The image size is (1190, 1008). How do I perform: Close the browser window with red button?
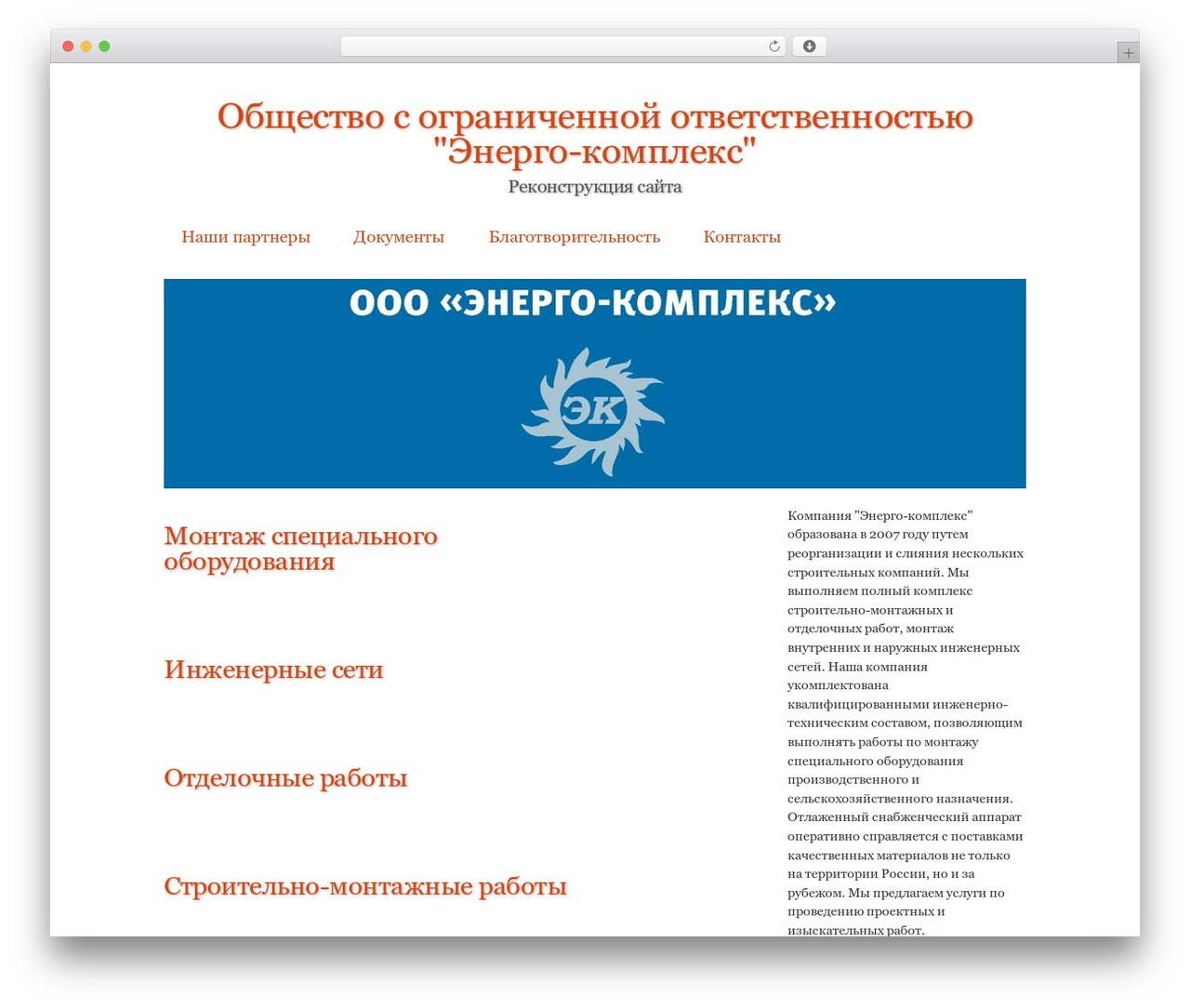pos(68,46)
